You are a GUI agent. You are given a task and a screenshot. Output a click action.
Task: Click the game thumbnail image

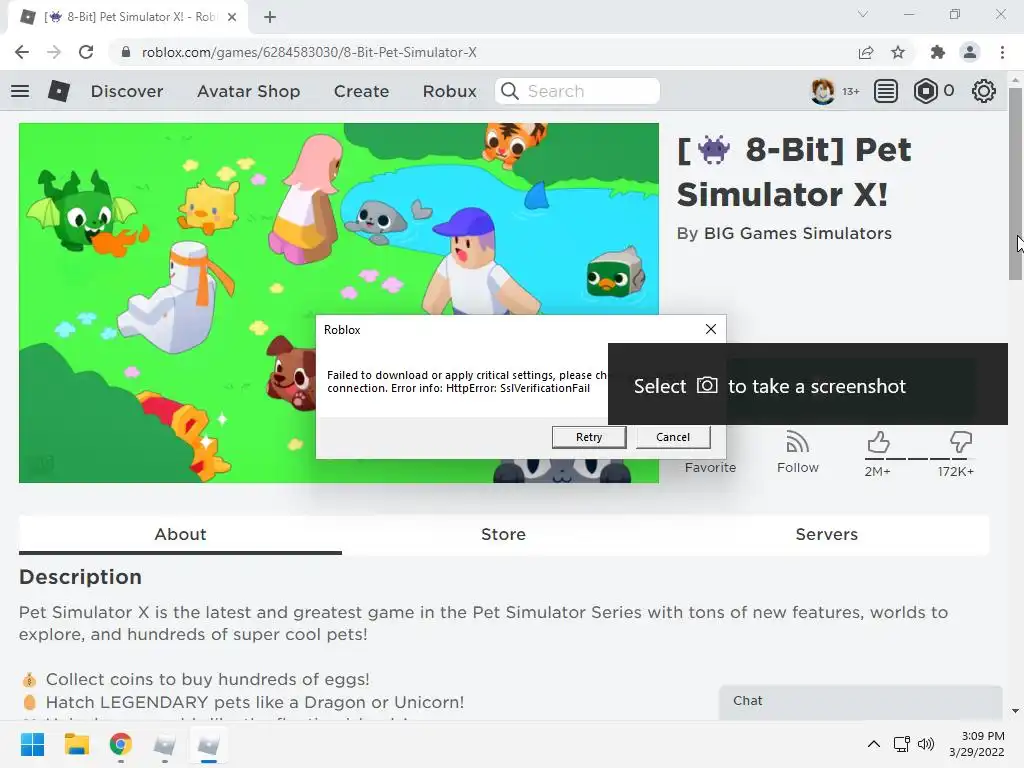pos(338,302)
